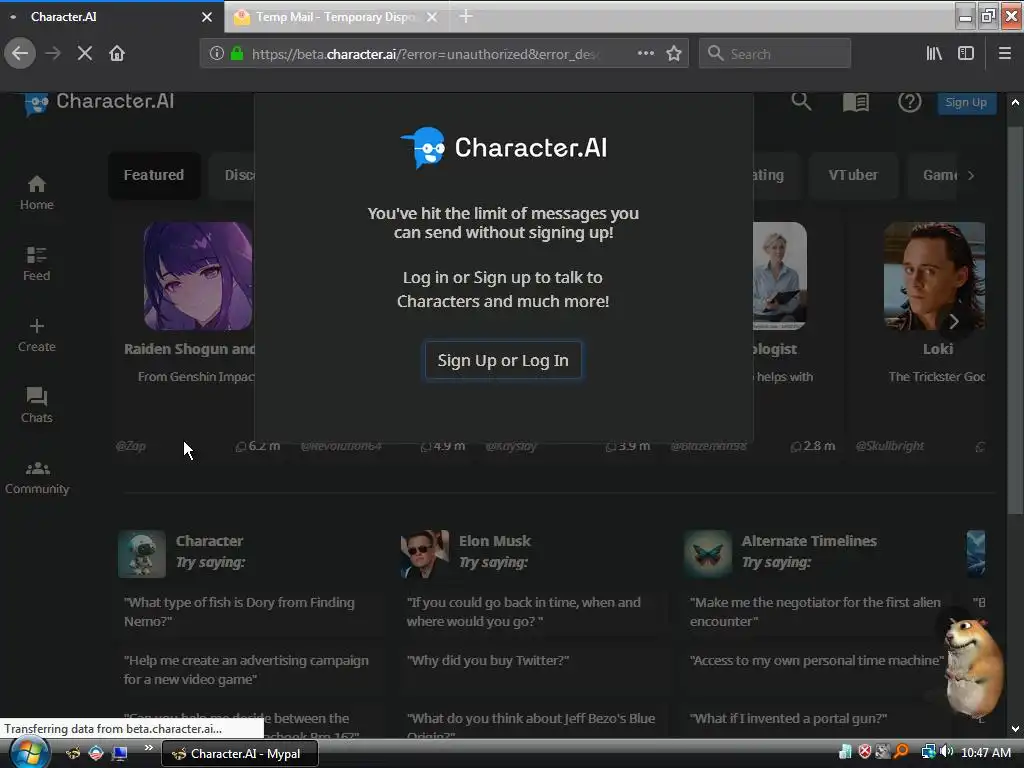The height and width of the screenshot is (768, 1024).
Task: Click the browser Back arrow button
Action: (20, 54)
